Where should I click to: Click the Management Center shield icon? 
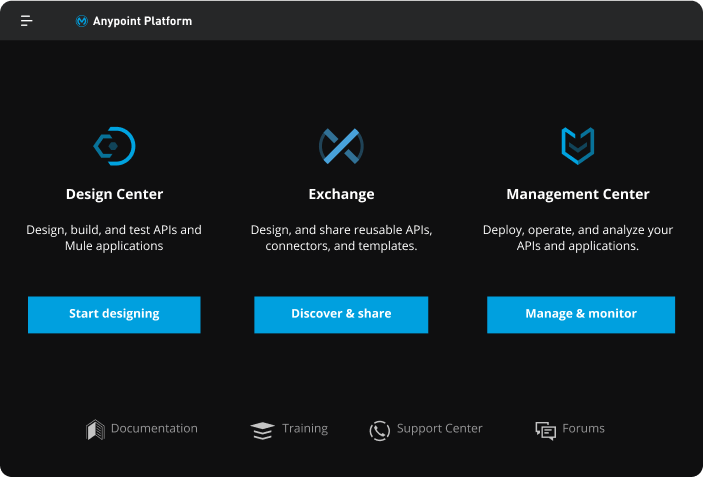pyautogui.click(x=578, y=146)
